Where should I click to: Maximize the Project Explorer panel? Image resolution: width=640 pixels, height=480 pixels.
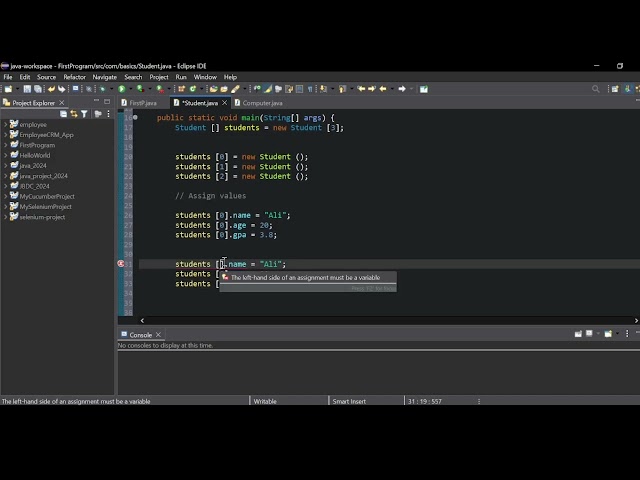pos(107,101)
